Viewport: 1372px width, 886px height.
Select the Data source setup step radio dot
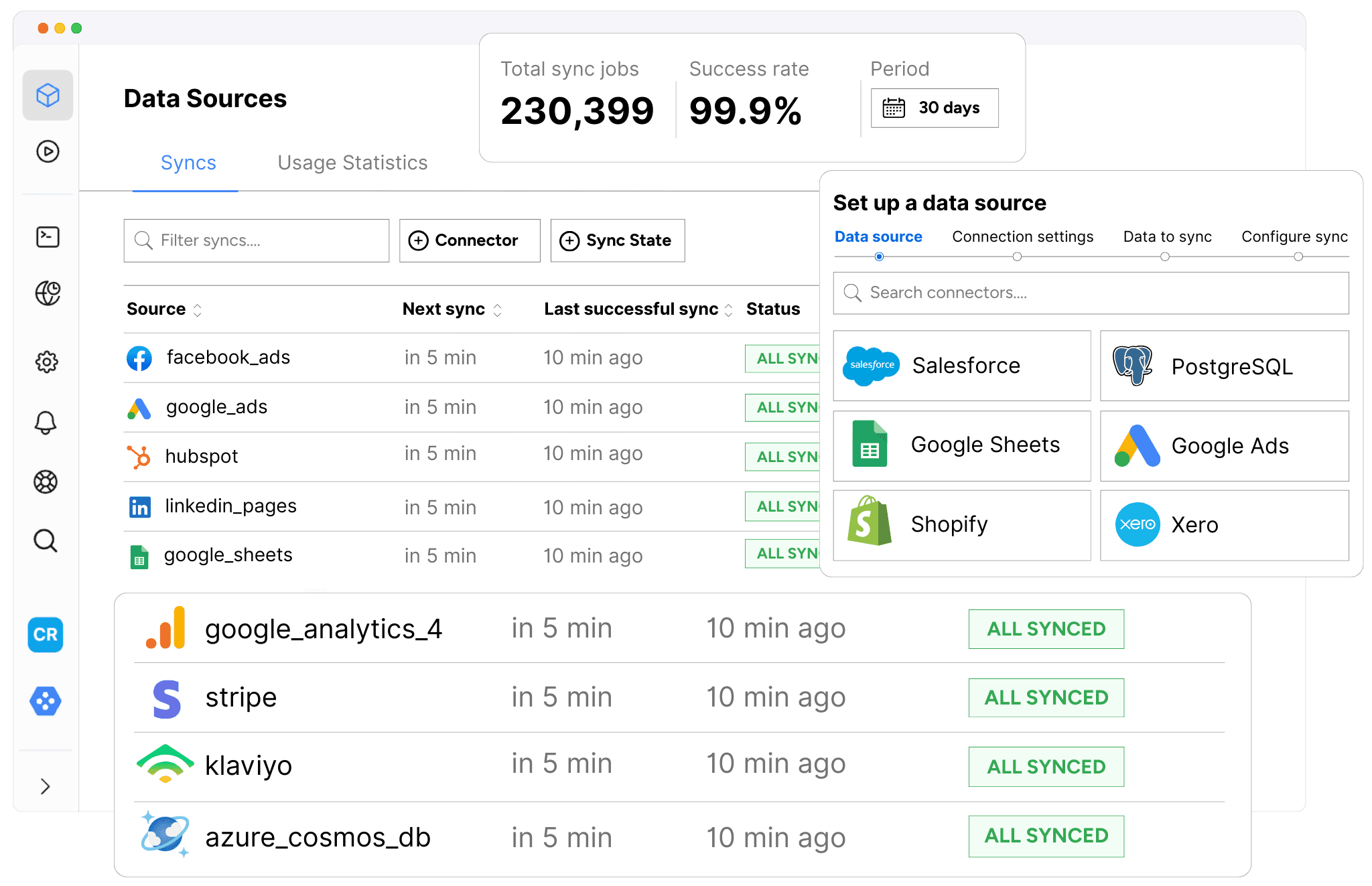(878, 256)
